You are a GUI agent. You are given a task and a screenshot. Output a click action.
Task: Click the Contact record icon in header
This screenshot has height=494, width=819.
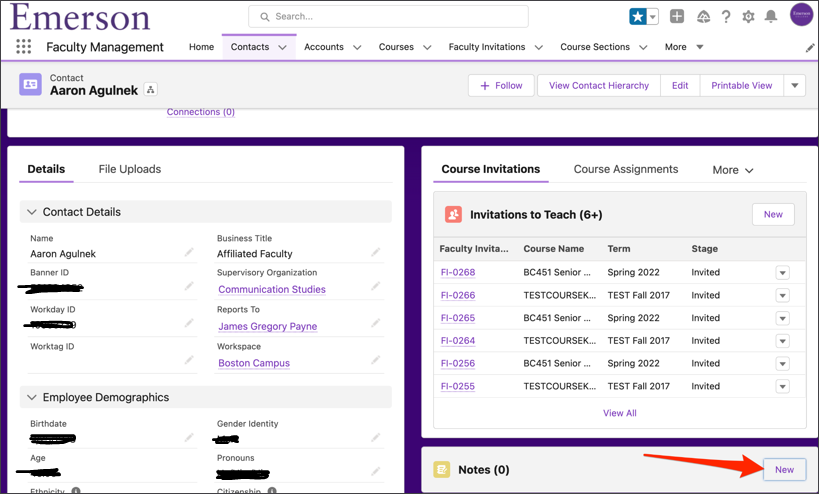pyautogui.click(x=30, y=84)
